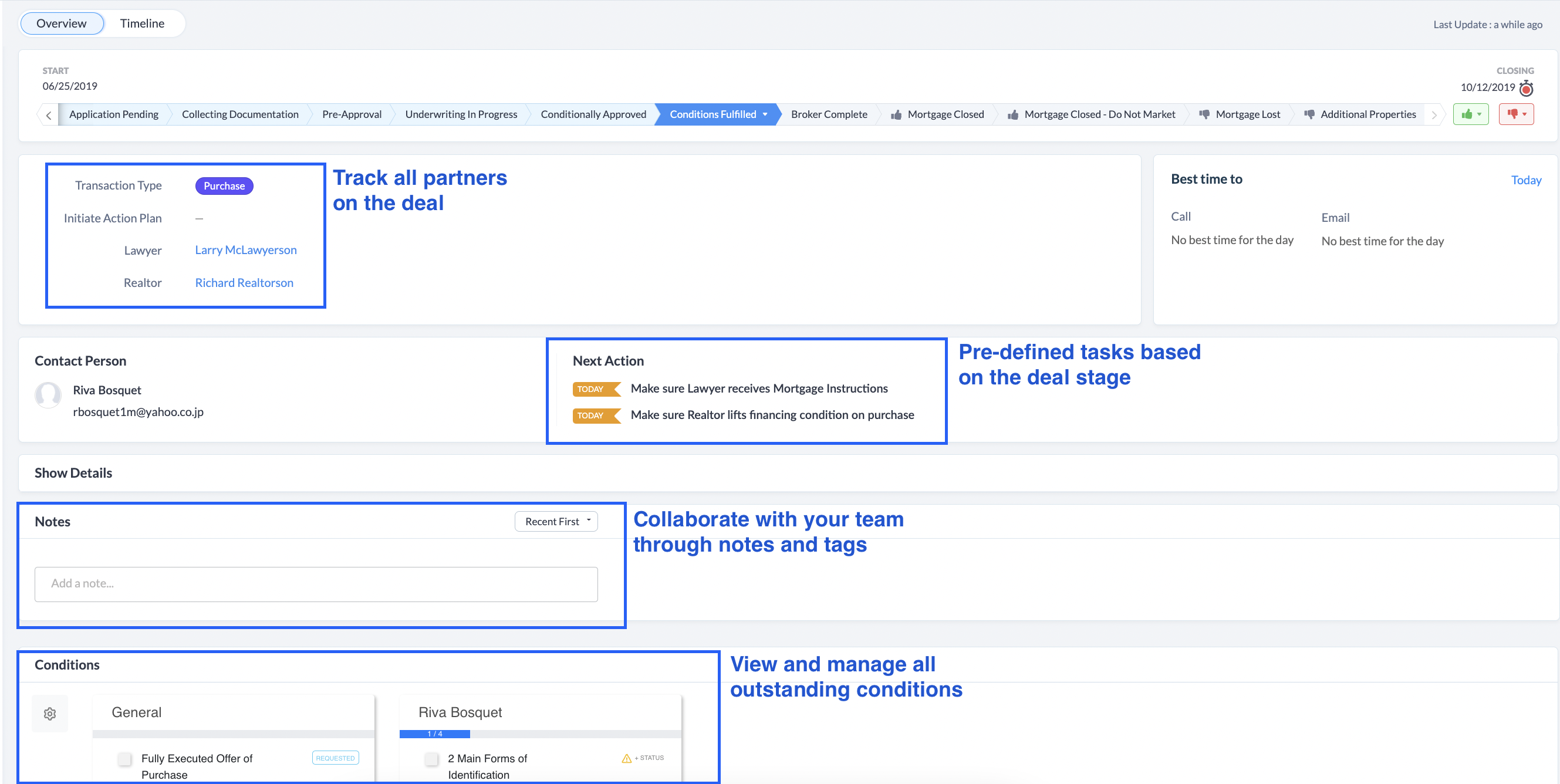Check the 2 Main Forms of Identification checkbox

coord(432,759)
